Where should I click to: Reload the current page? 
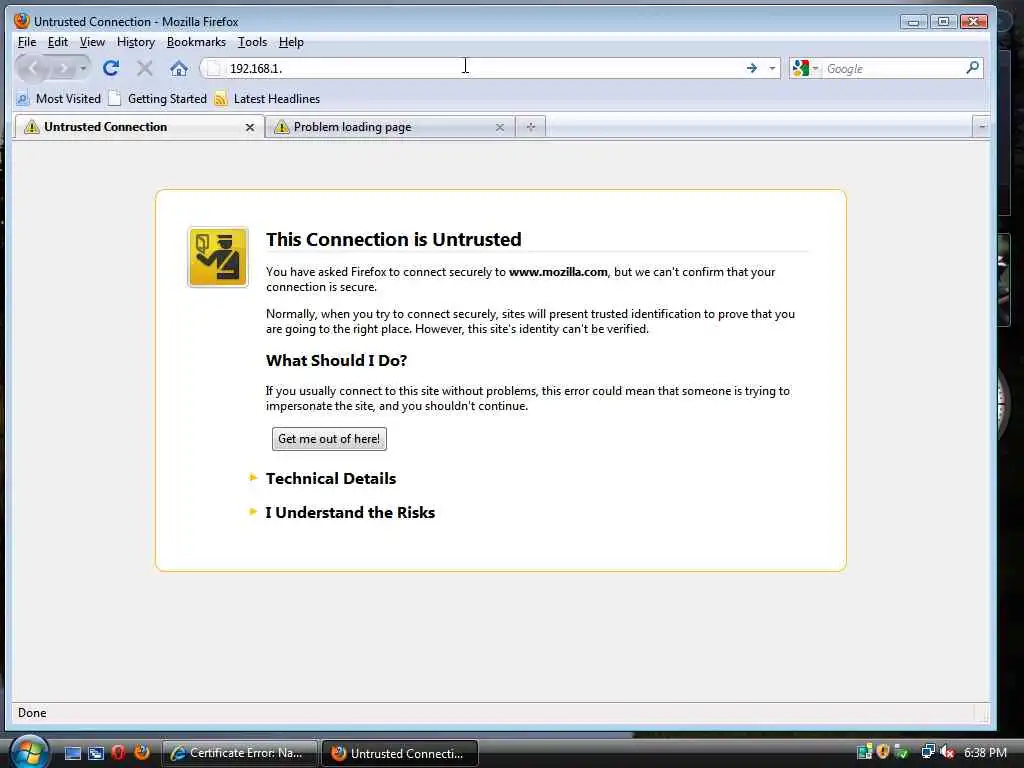coord(111,68)
